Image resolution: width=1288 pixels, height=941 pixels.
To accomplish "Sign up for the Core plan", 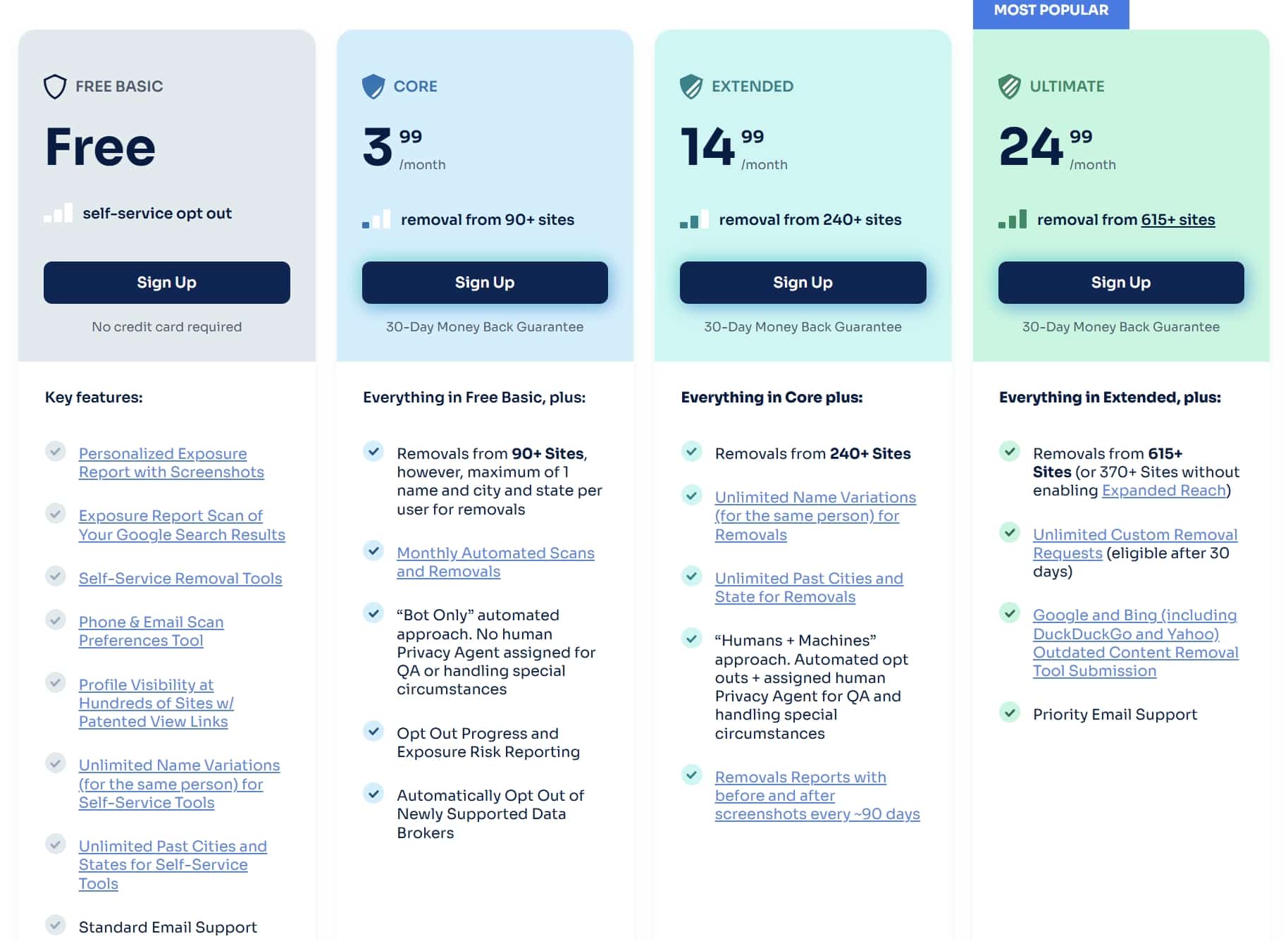I will pos(485,283).
